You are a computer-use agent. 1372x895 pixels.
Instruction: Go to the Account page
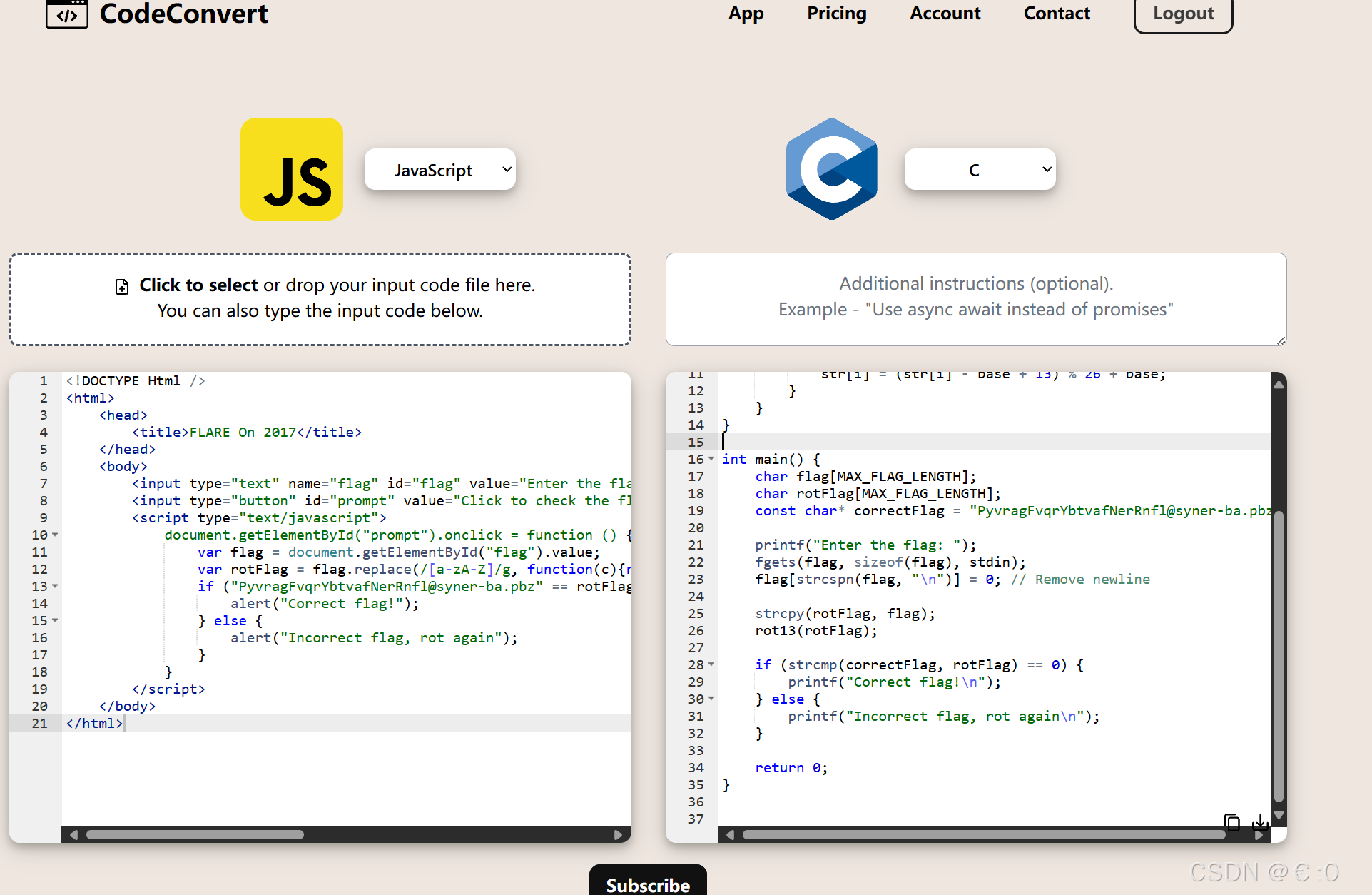(945, 14)
